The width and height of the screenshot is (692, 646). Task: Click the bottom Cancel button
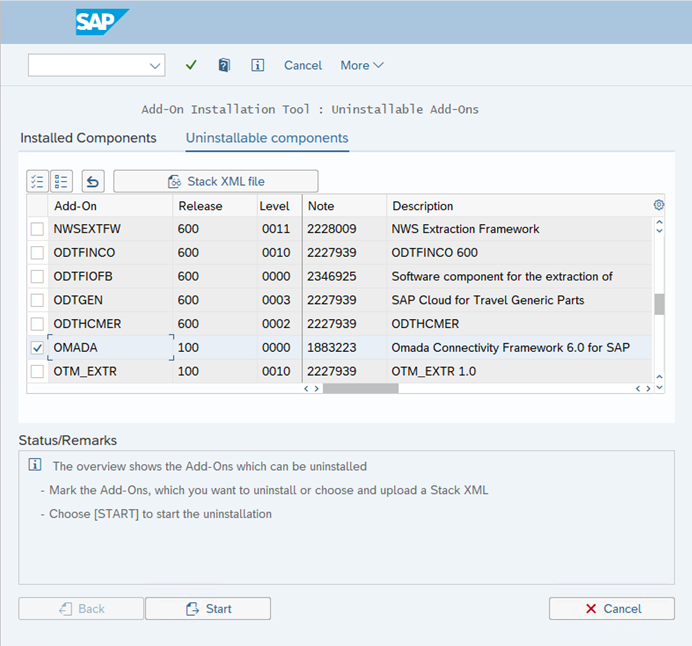(x=612, y=609)
